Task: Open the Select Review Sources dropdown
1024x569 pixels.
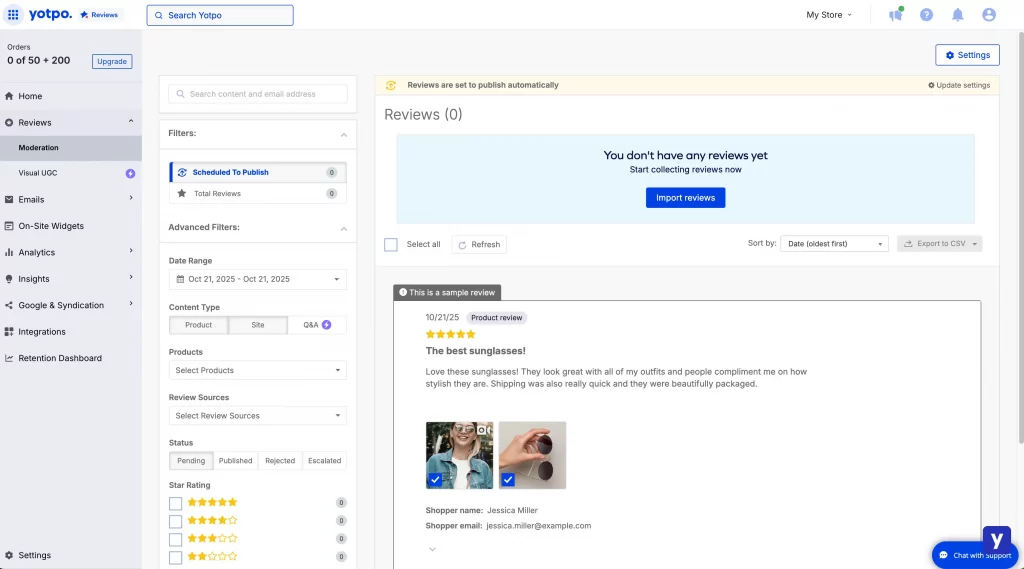Action: (258, 415)
